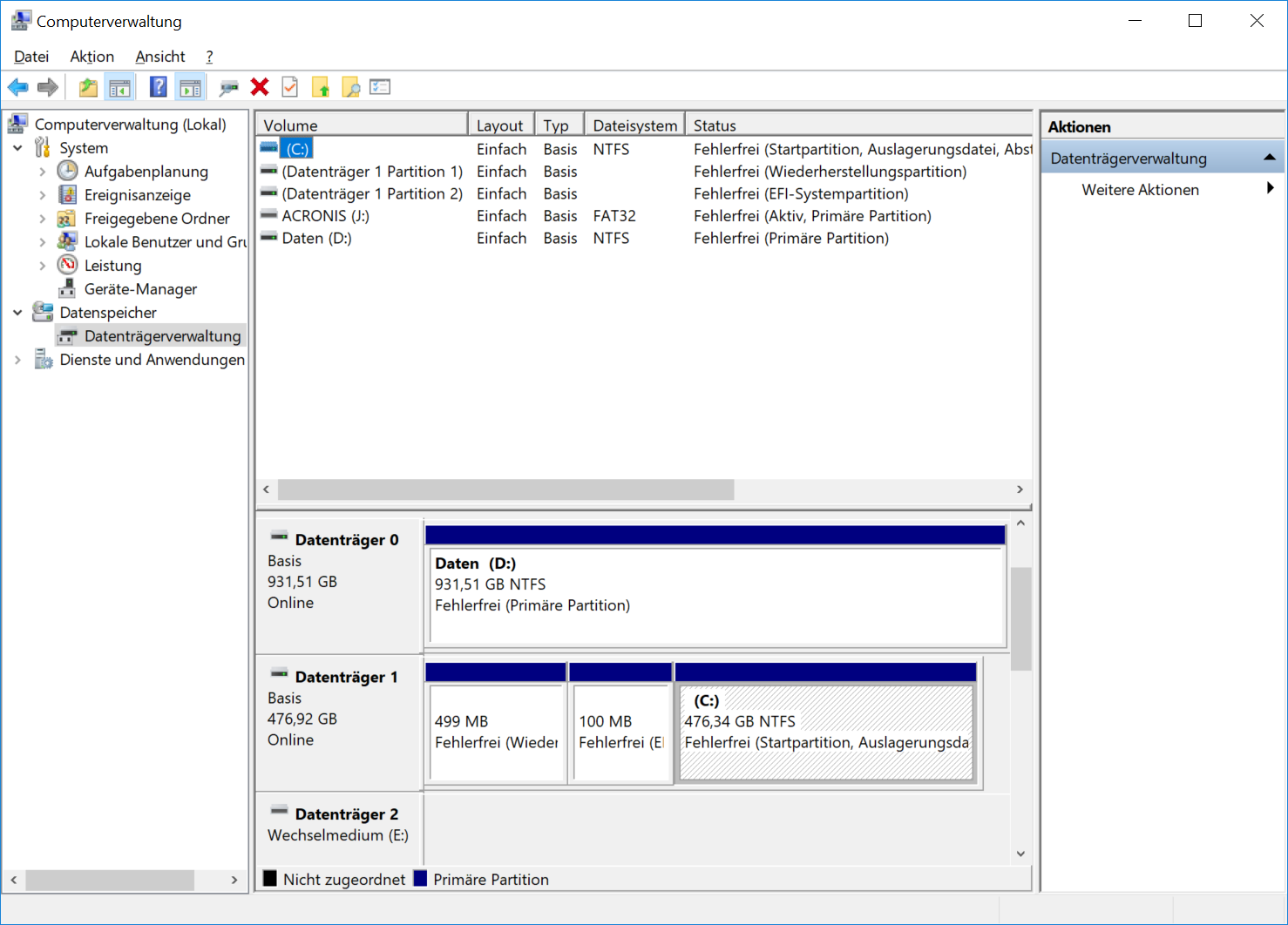This screenshot has height=925, width=1288.
Task: Collapse the Datenträgerverwaltung actions section arrow
Action: point(1269,158)
